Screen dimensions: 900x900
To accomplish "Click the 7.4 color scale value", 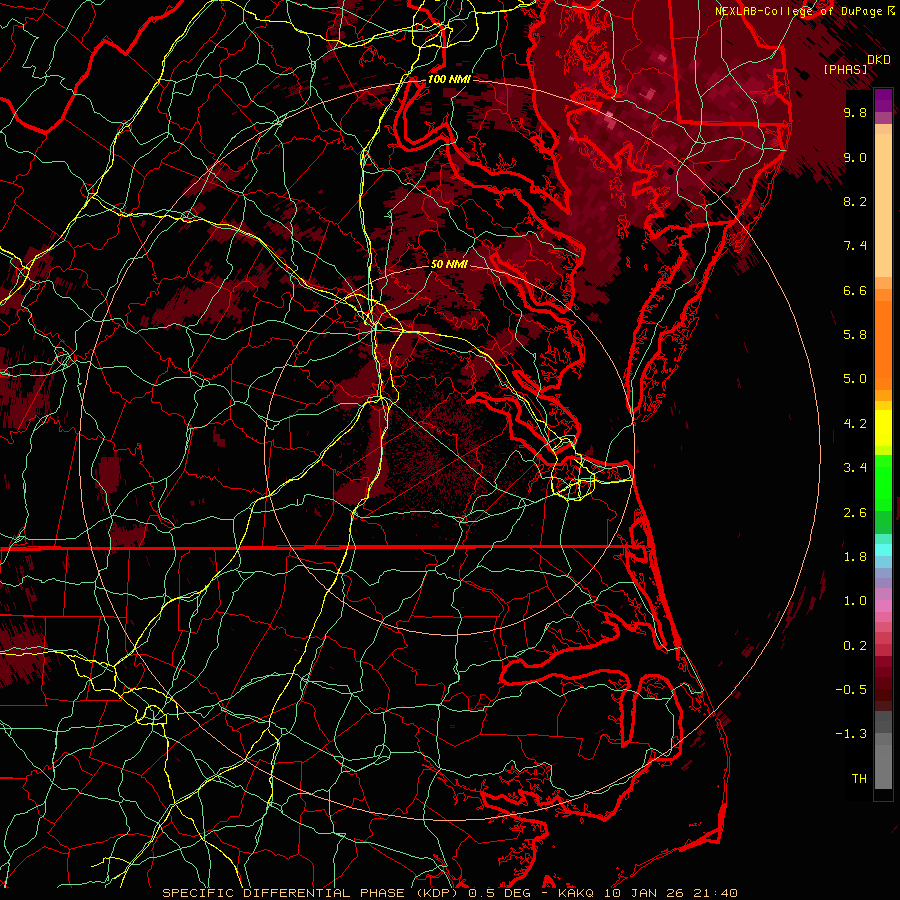I will [x=855, y=246].
